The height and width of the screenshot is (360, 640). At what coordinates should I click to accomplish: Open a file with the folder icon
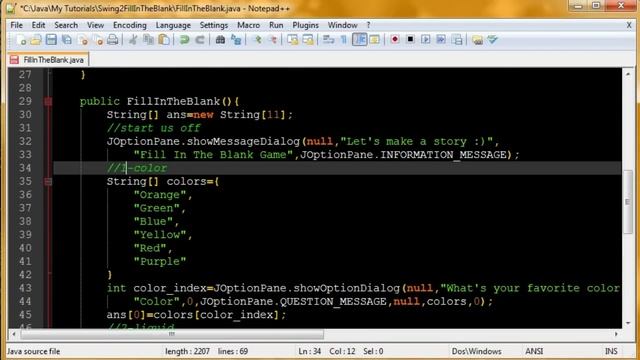coord(36,40)
